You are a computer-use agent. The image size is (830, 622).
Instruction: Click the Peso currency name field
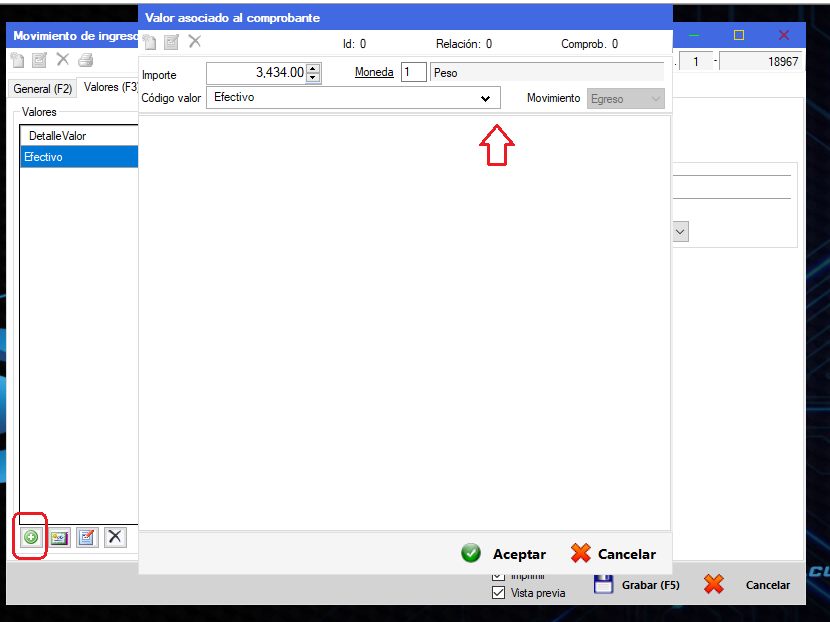click(547, 73)
